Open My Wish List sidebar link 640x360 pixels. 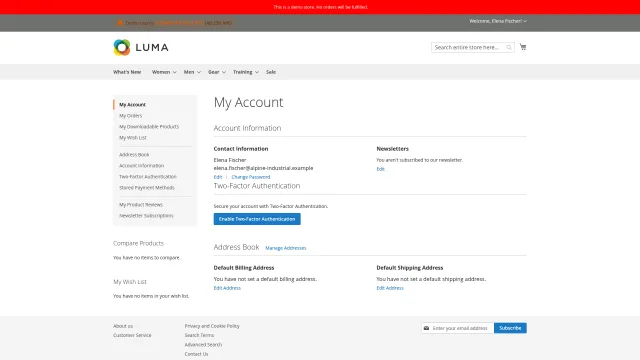click(133, 138)
